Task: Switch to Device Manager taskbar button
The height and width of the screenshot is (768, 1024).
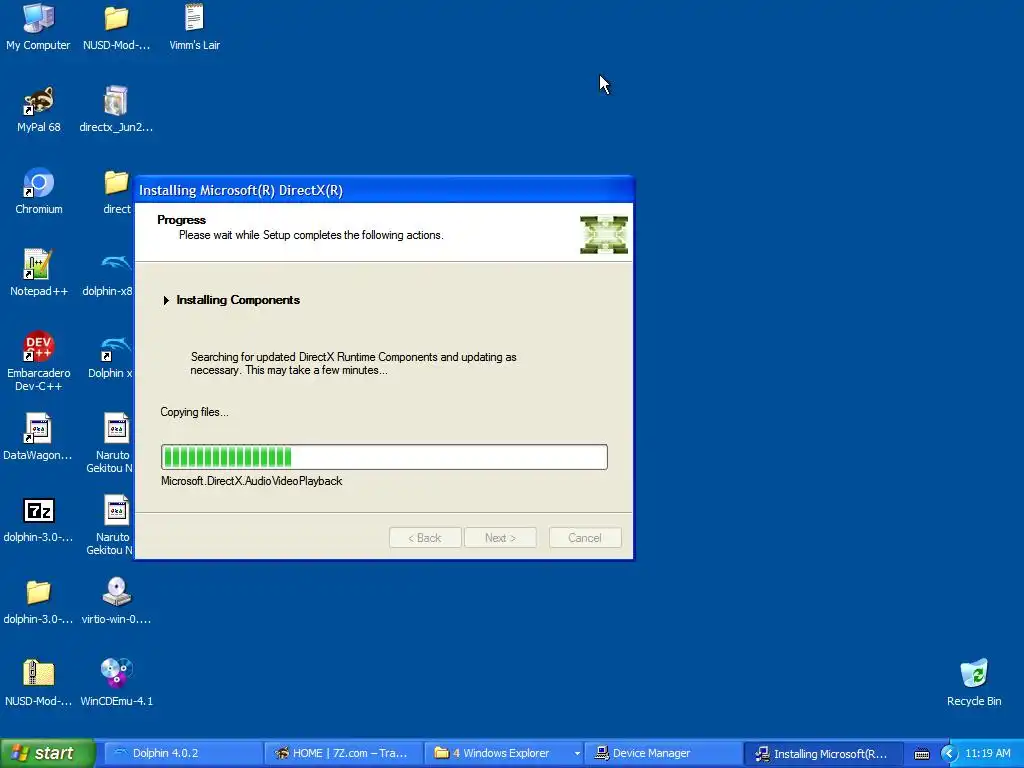Action: pos(663,754)
